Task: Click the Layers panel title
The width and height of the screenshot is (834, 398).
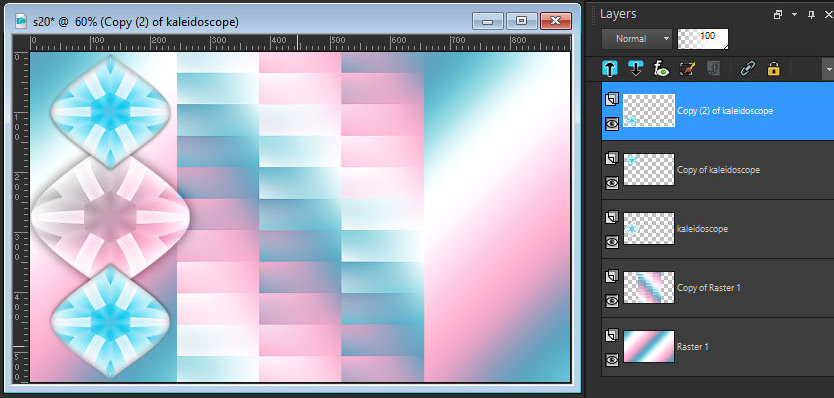Action: [618, 14]
